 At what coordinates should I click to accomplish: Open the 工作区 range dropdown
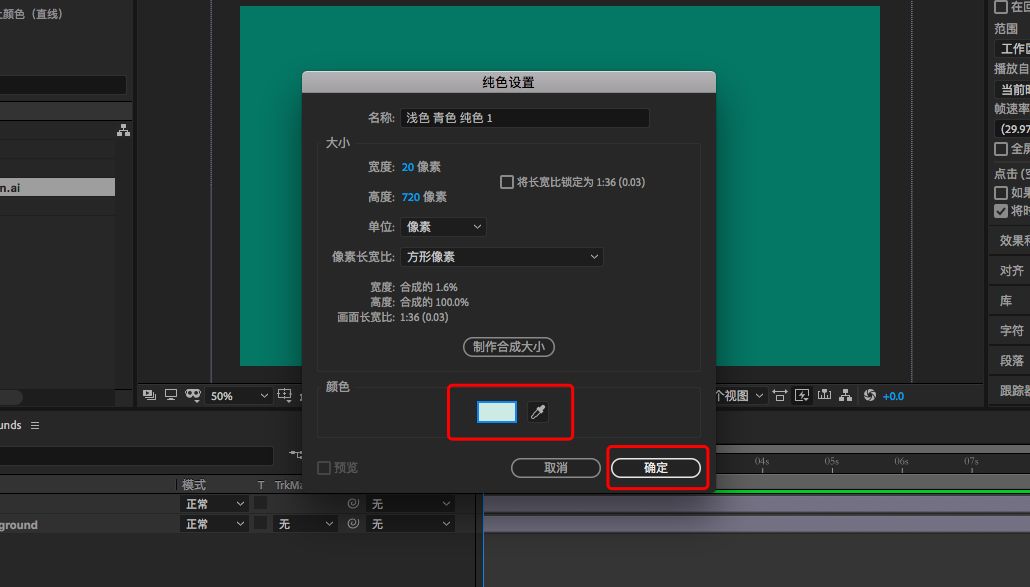(1012, 49)
